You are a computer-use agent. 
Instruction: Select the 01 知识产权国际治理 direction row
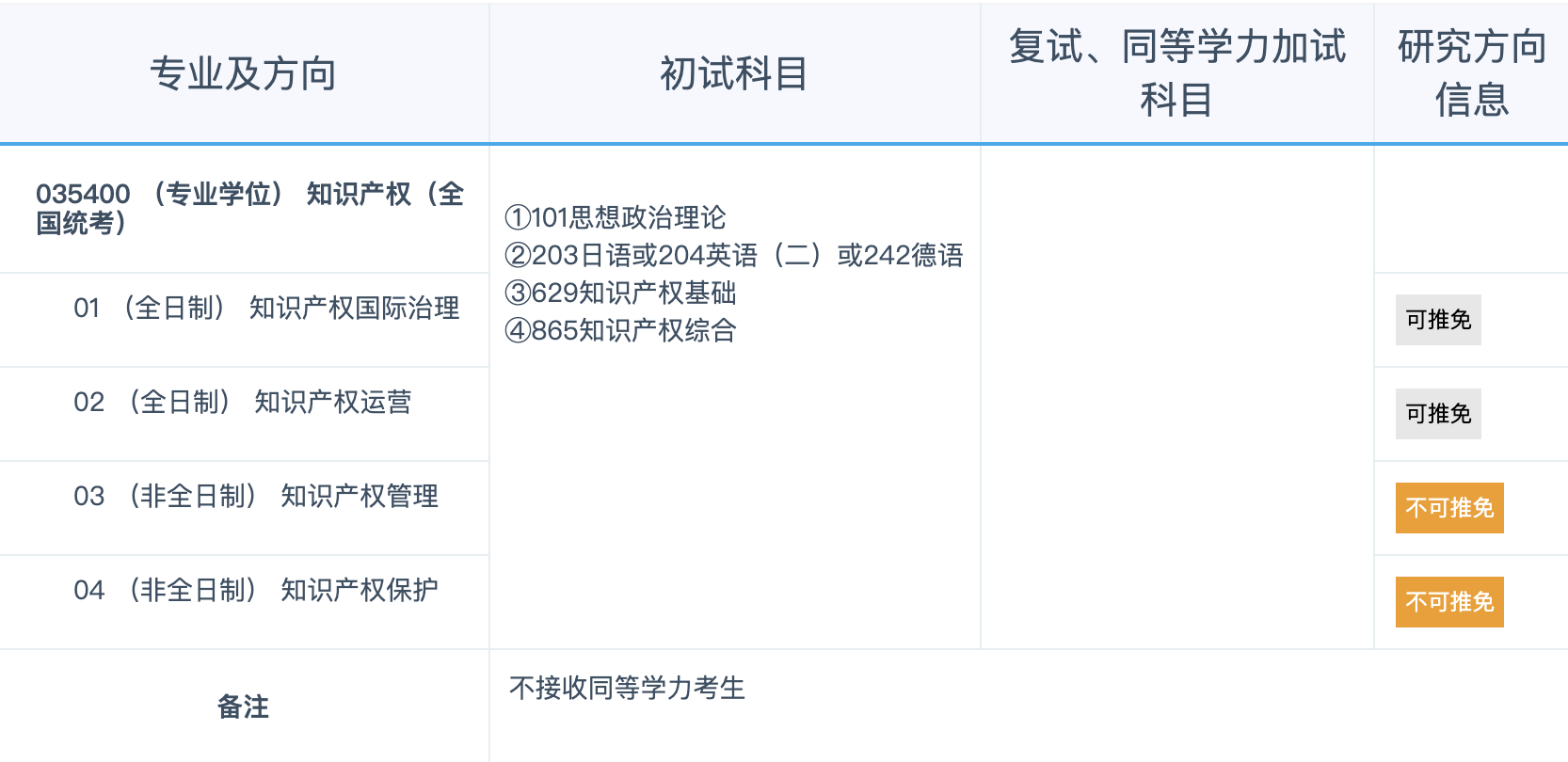pos(266,309)
